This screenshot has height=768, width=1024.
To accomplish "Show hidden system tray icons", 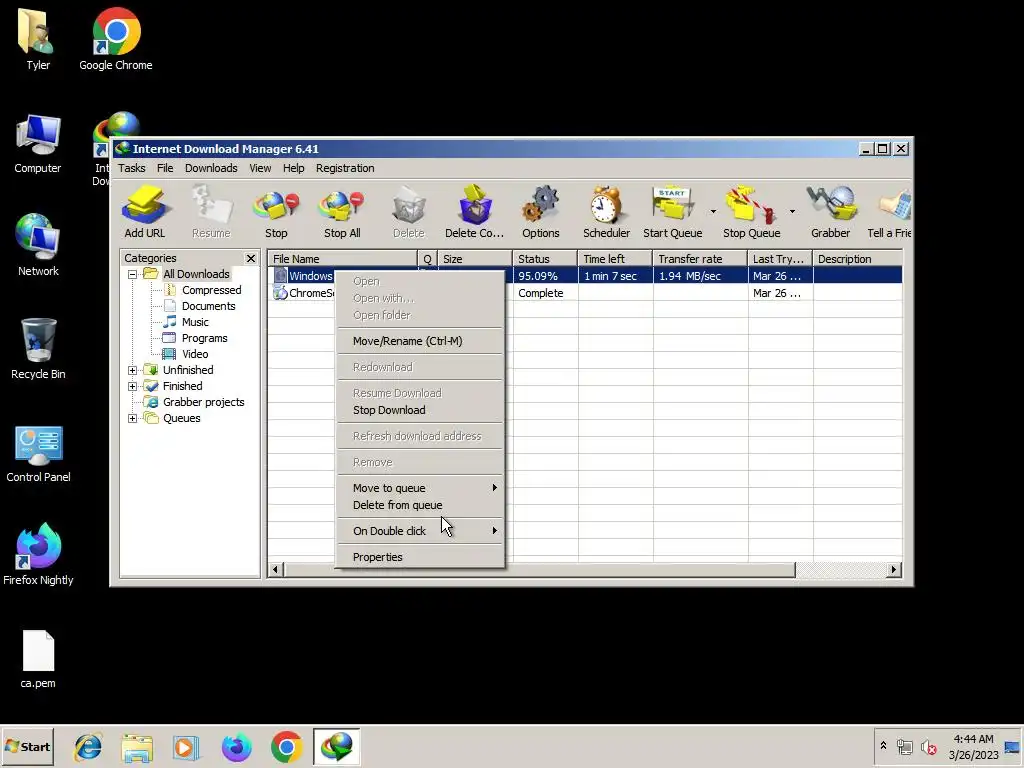I will [x=883, y=746].
